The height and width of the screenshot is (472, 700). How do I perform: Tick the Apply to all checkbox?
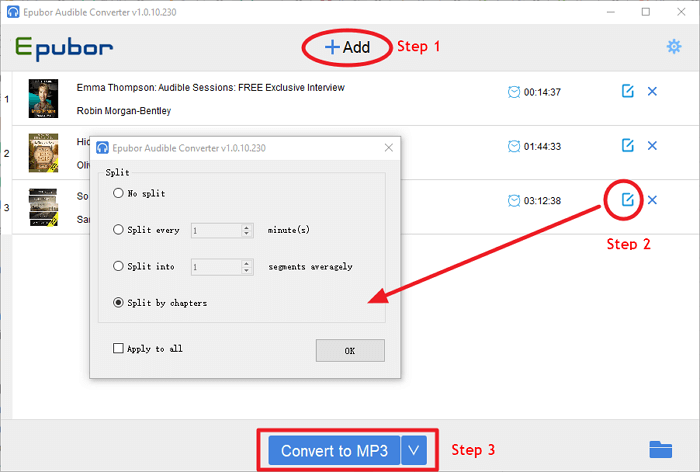coord(118,348)
